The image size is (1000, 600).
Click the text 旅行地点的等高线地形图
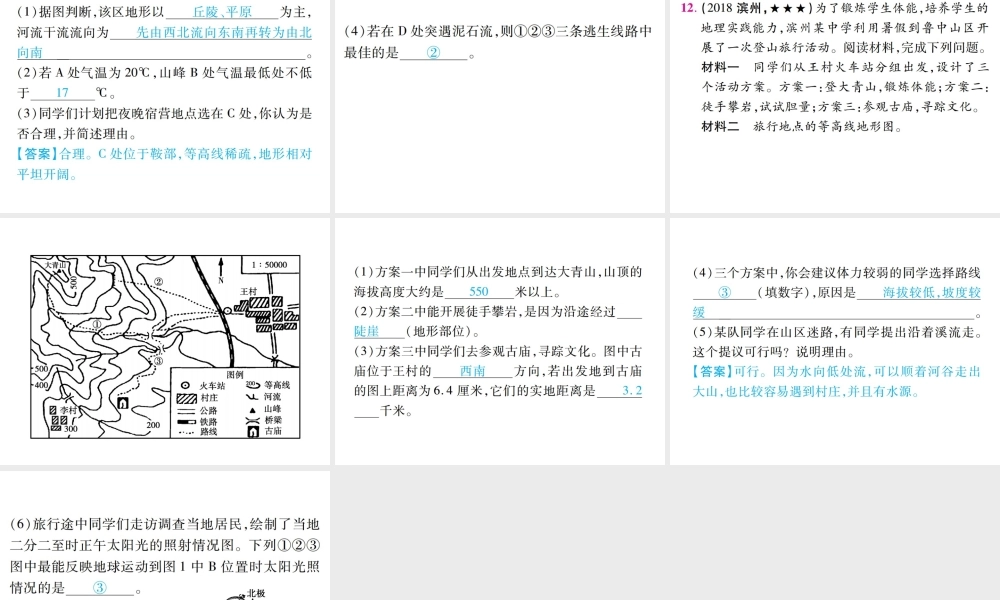(x=827, y=126)
